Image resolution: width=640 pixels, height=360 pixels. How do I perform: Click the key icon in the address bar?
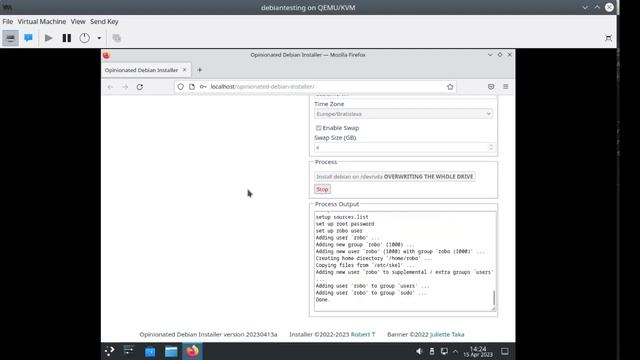203,87
